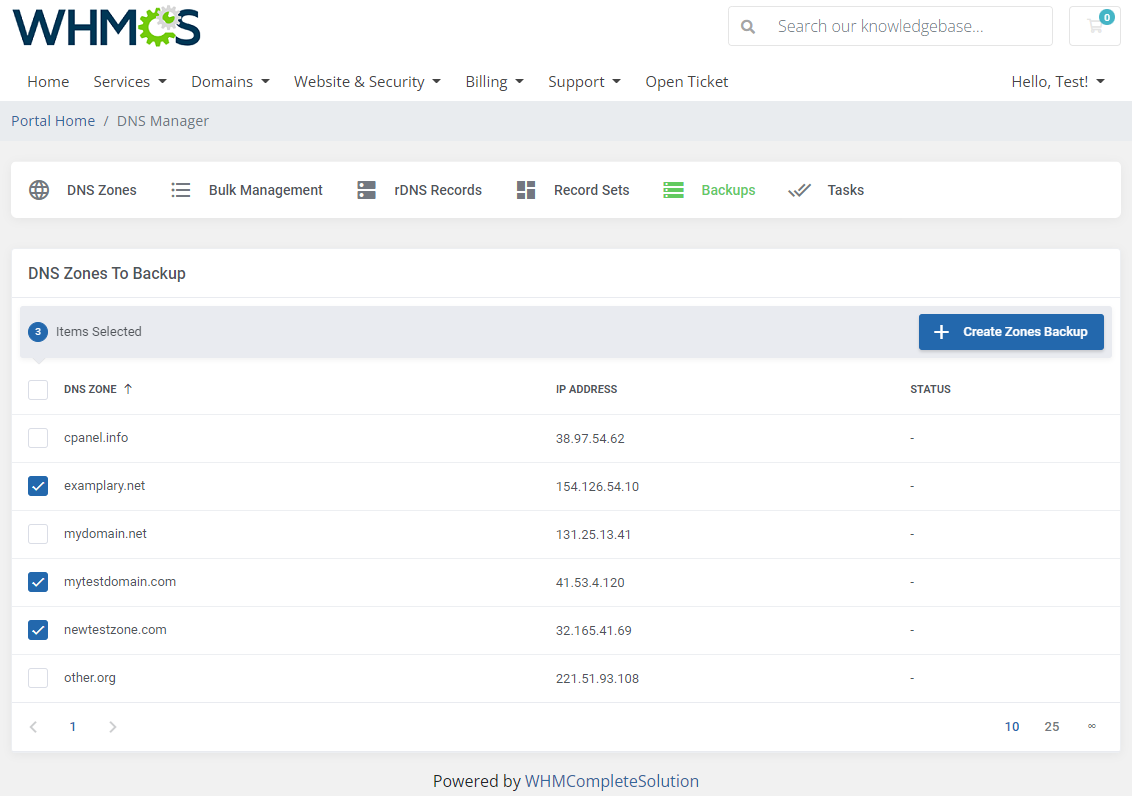The height and width of the screenshot is (796, 1132).
Task: Check the checkbox for cpanel.info
Action: 37,437
